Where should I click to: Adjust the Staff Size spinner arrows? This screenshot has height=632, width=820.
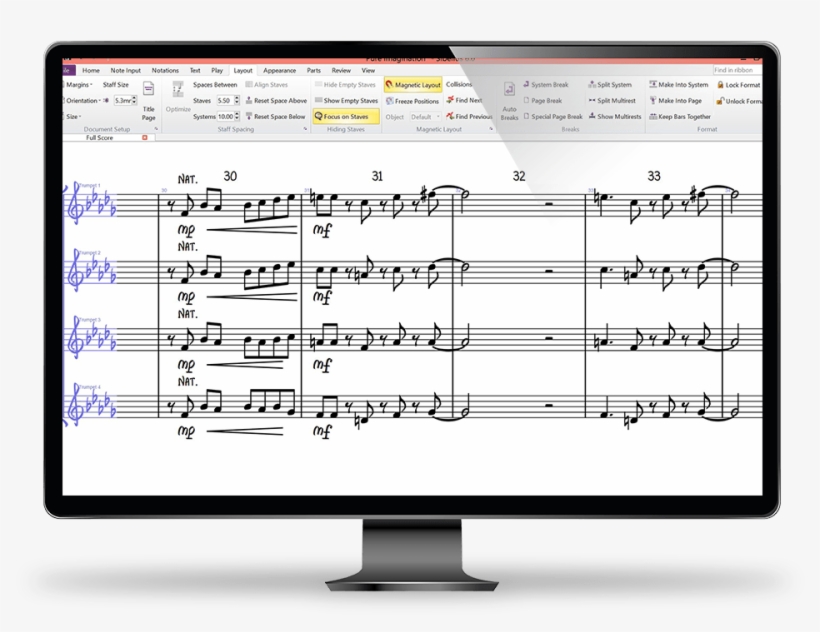pyautogui.click(x=134, y=100)
